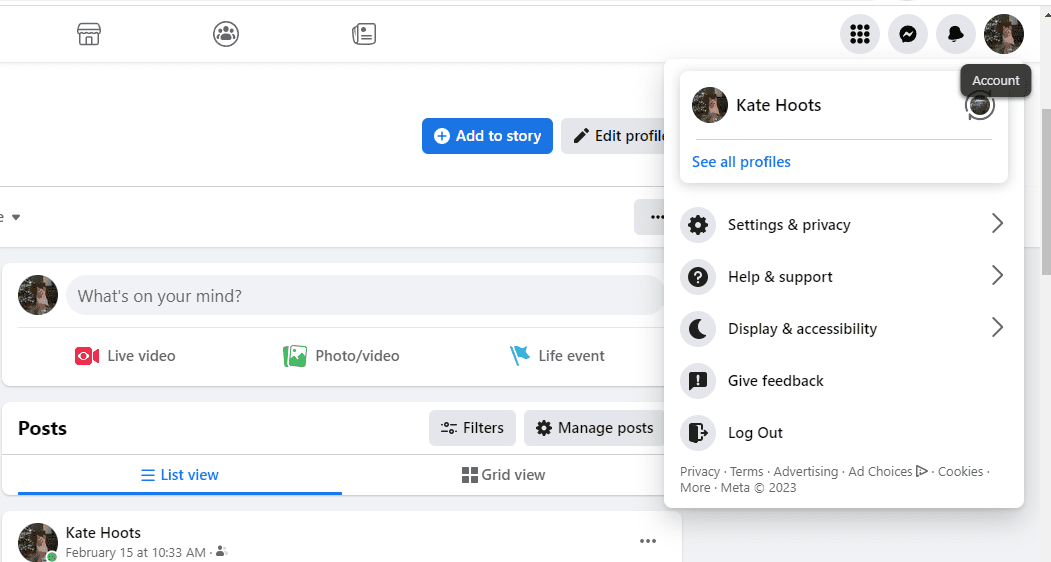This screenshot has height=562, width=1051.
Task: Open Help & support menu item
Action: click(843, 276)
